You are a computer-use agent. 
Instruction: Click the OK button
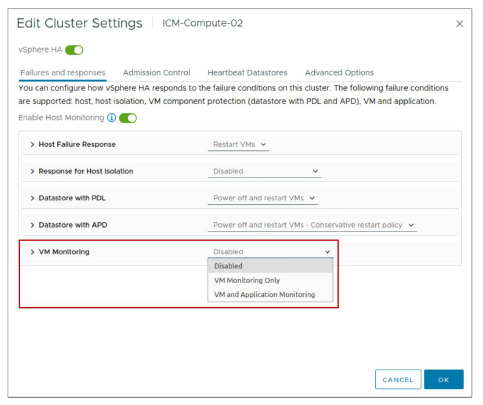pos(444,379)
